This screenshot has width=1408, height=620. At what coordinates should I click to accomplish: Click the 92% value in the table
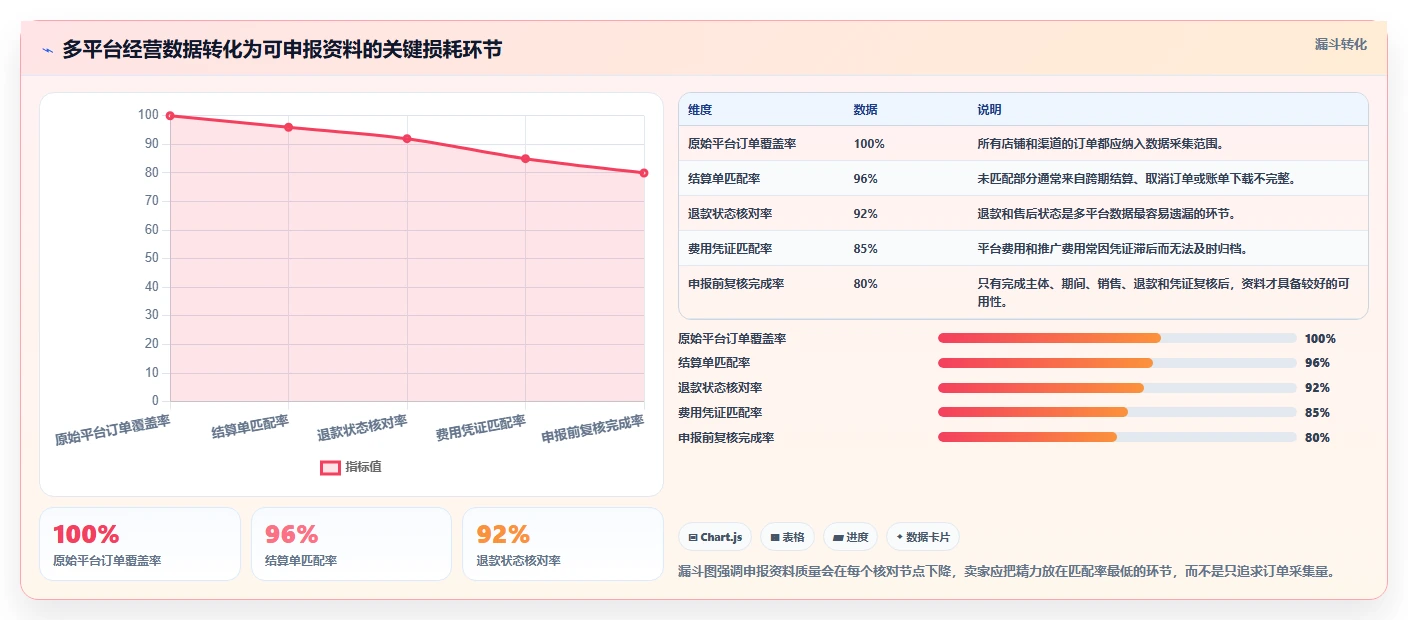coord(866,214)
